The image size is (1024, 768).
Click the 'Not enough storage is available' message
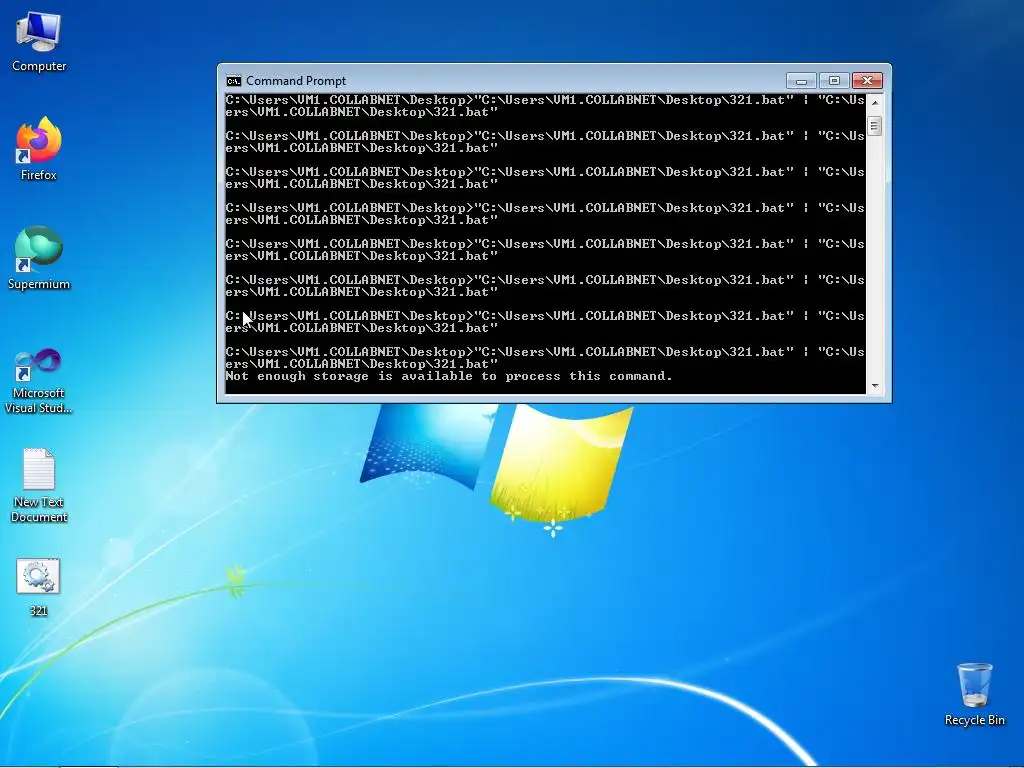pos(449,376)
